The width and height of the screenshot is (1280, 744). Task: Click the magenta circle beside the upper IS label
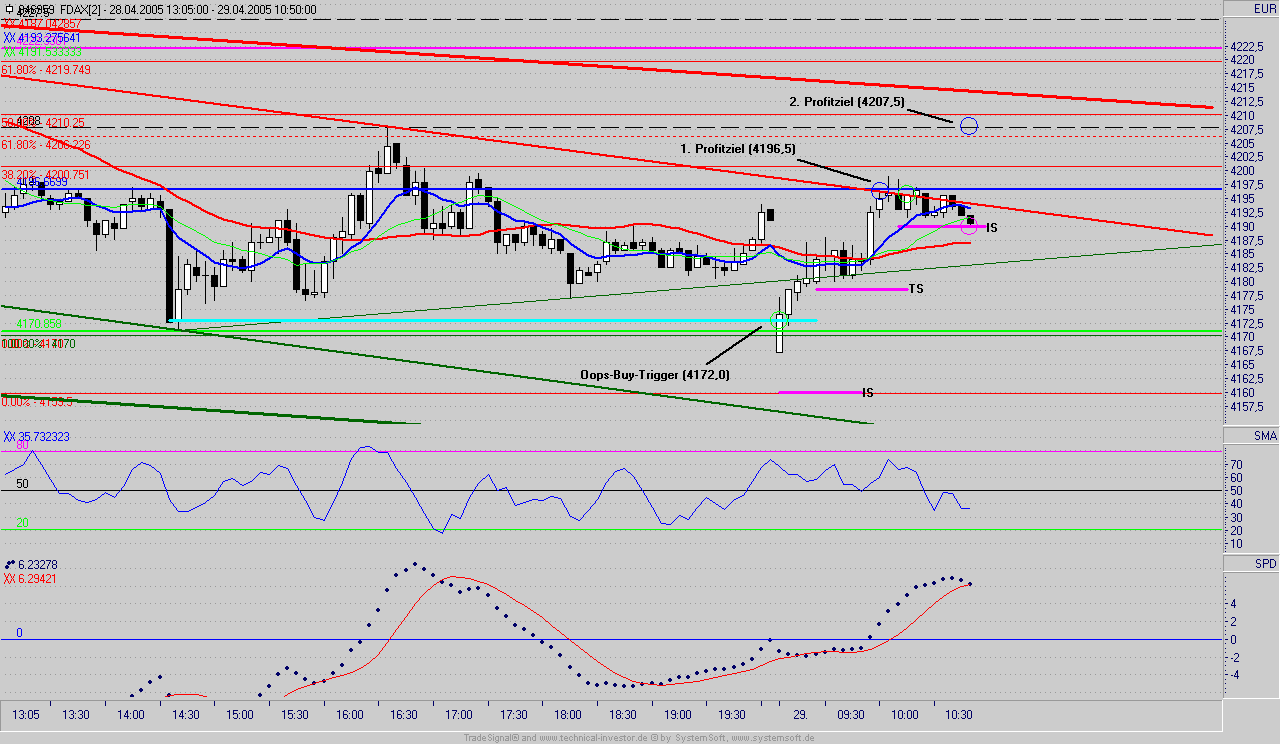pos(968,227)
